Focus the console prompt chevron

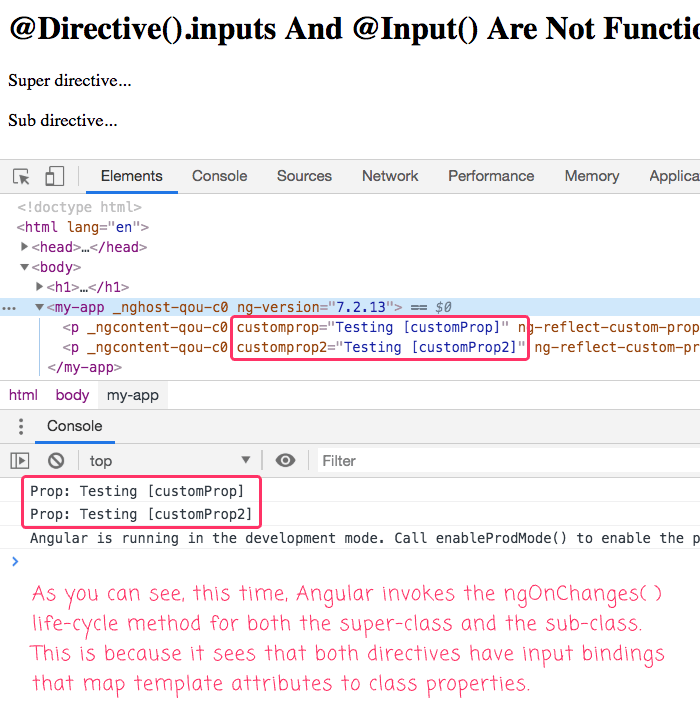pyautogui.click(x=15, y=561)
